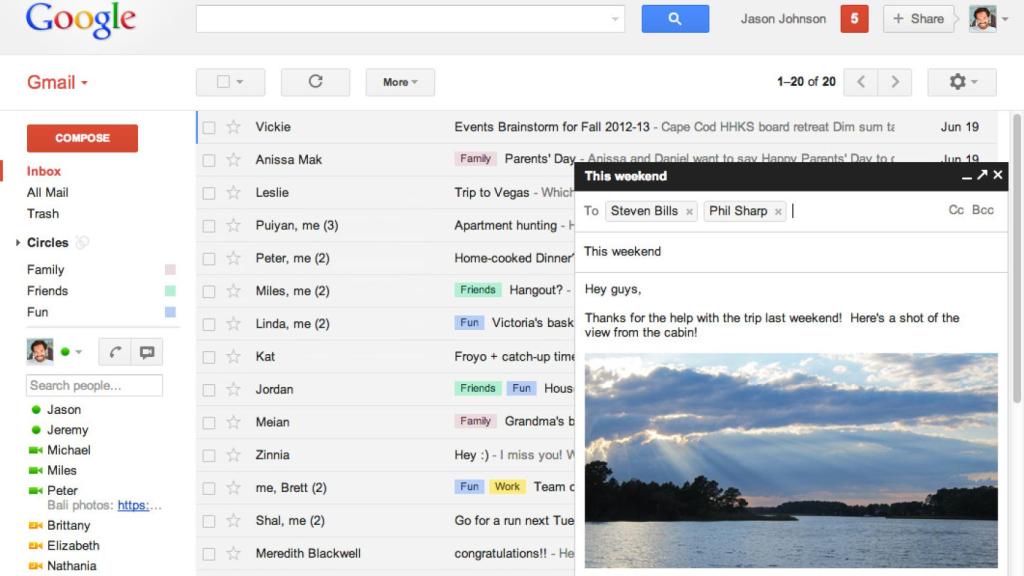Open the All Mail folder
The image size is (1024, 576).
pyautogui.click(x=47, y=192)
